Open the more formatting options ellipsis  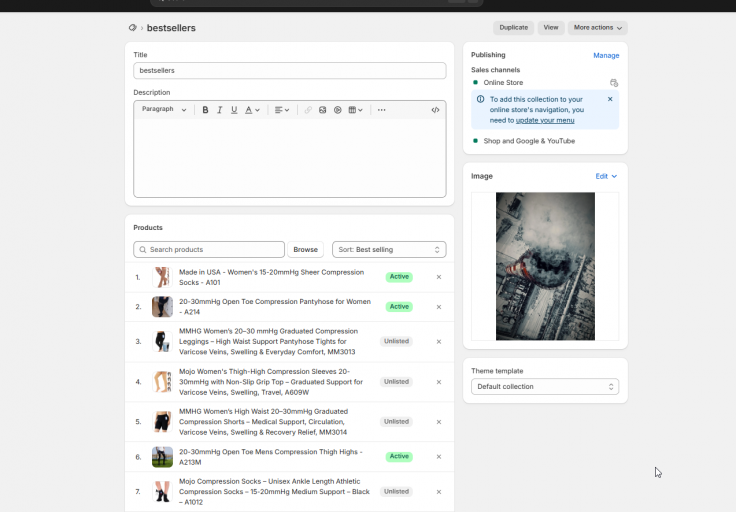382,110
